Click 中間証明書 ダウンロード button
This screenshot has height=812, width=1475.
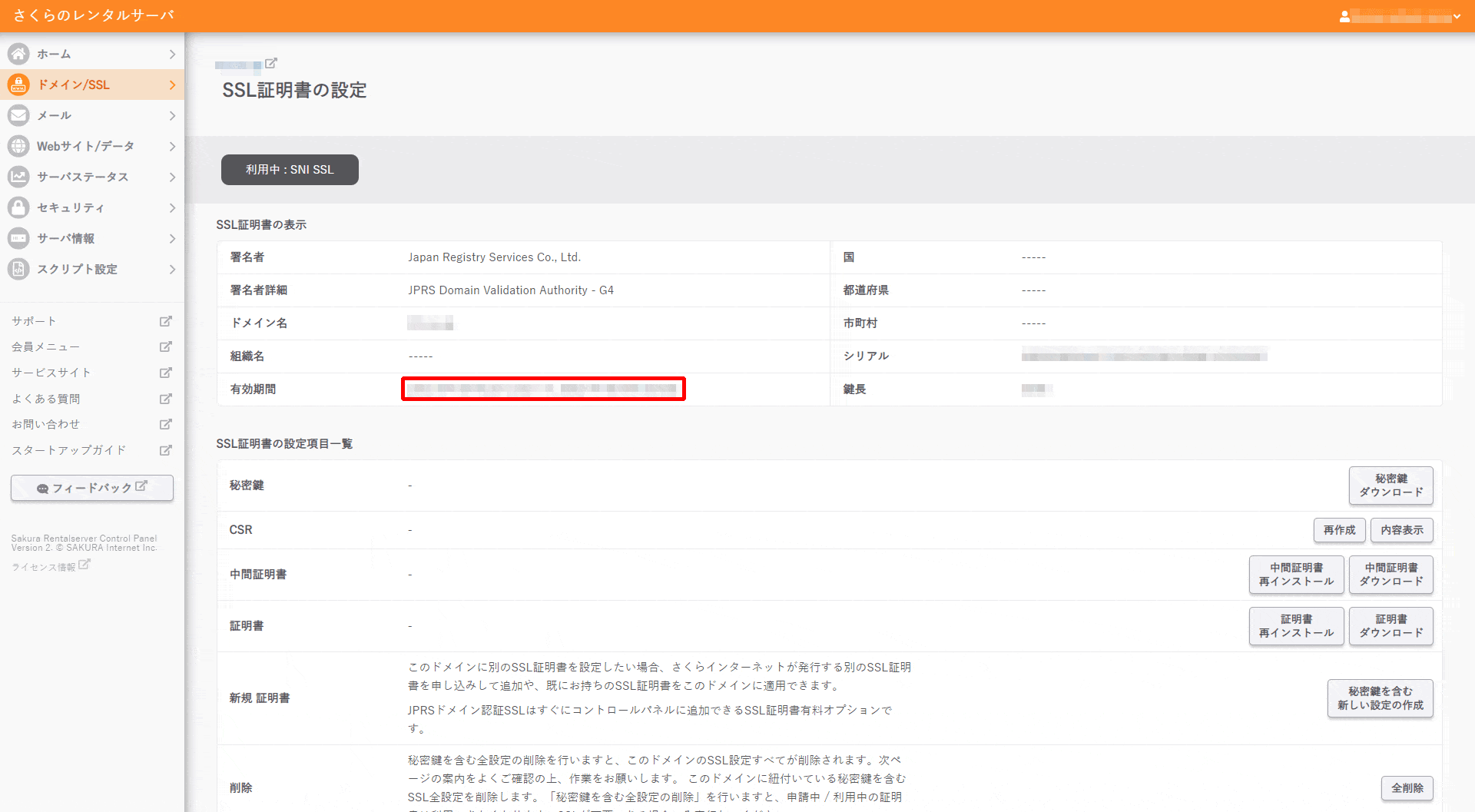tap(1390, 575)
